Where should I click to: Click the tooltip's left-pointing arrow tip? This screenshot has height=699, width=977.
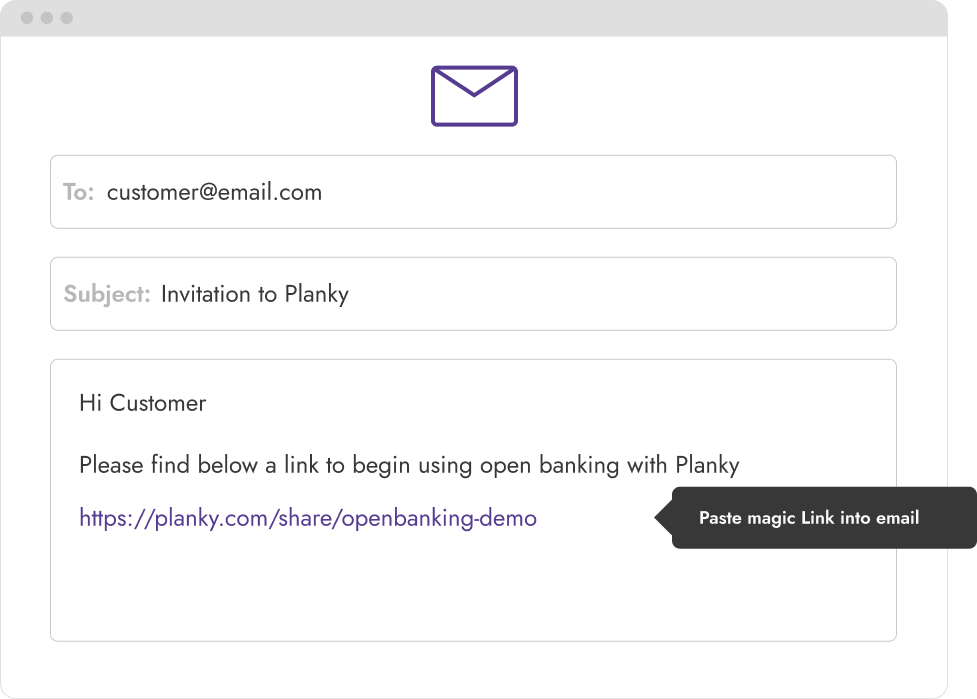point(659,518)
